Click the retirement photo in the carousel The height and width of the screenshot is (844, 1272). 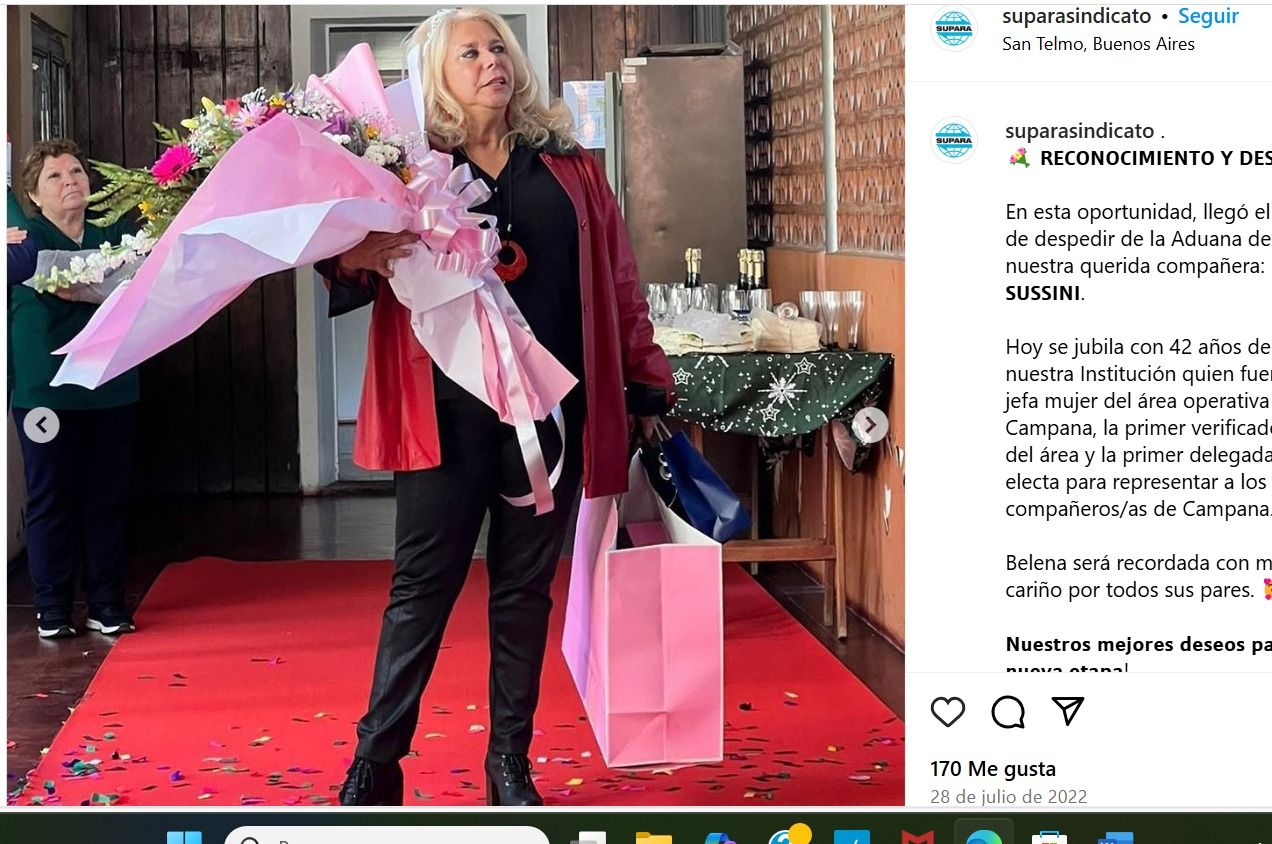456,405
